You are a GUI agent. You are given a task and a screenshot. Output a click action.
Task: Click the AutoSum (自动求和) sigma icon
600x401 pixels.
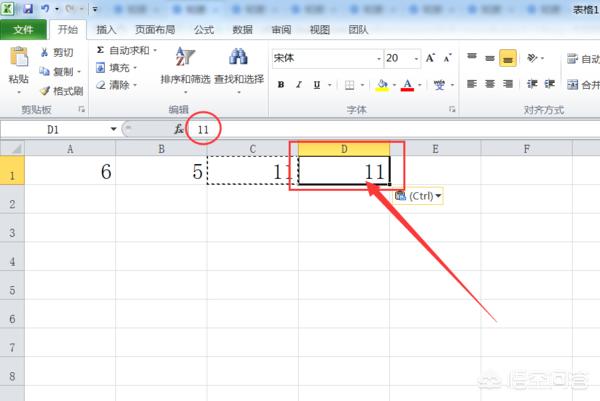coord(100,50)
